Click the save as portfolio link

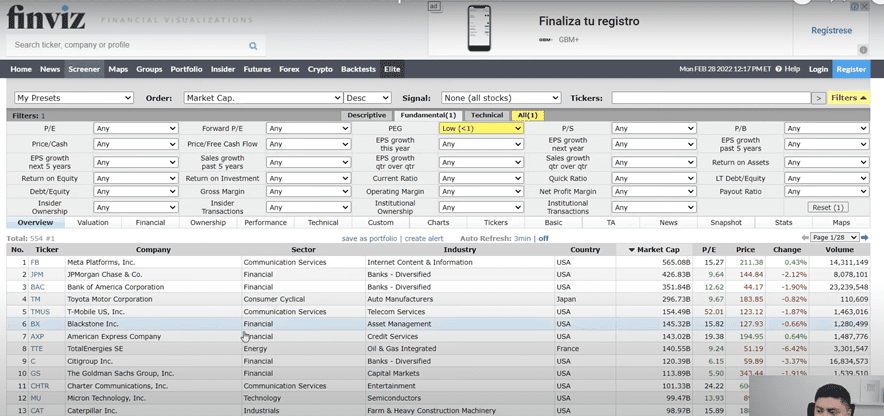[x=369, y=239]
